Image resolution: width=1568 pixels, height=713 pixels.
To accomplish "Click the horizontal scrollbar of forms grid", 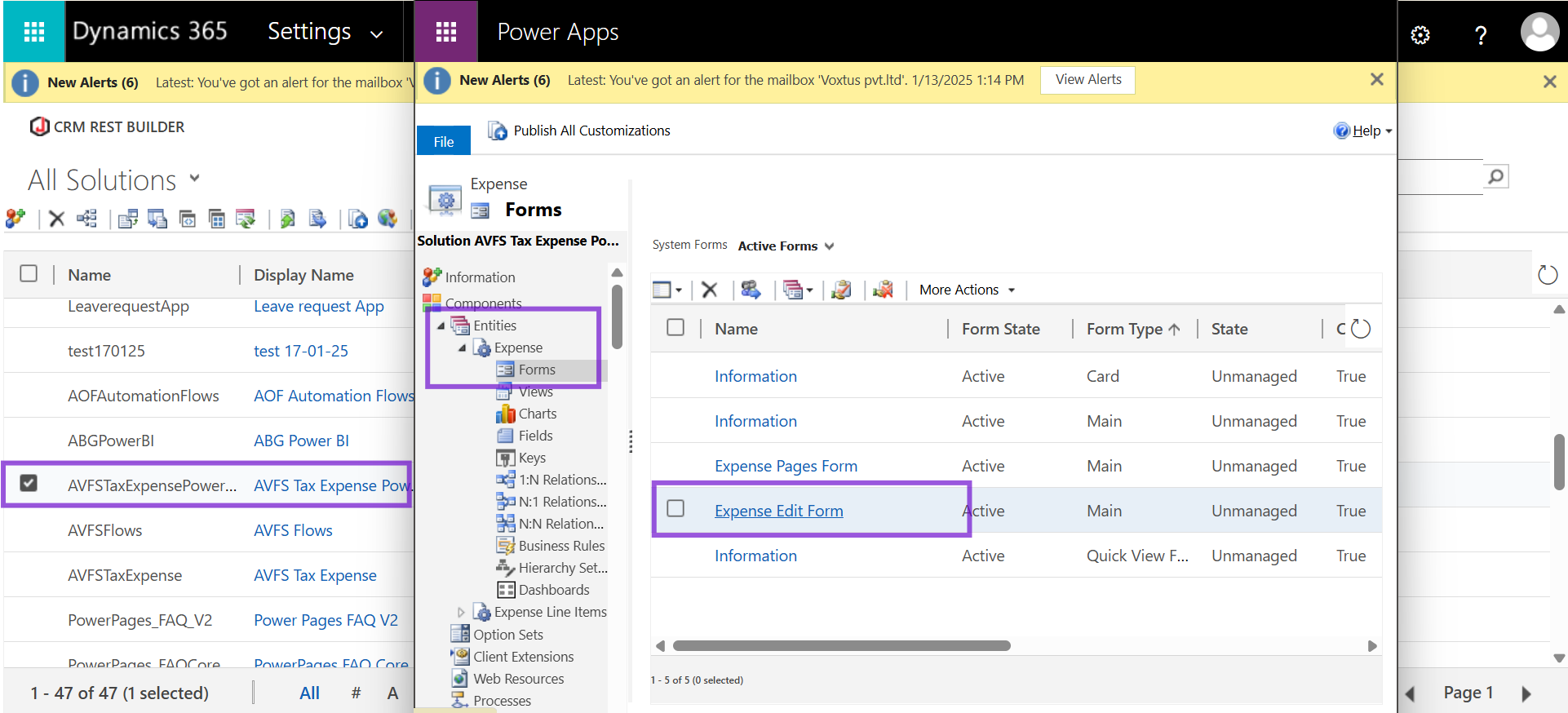I will (x=841, y=645).
